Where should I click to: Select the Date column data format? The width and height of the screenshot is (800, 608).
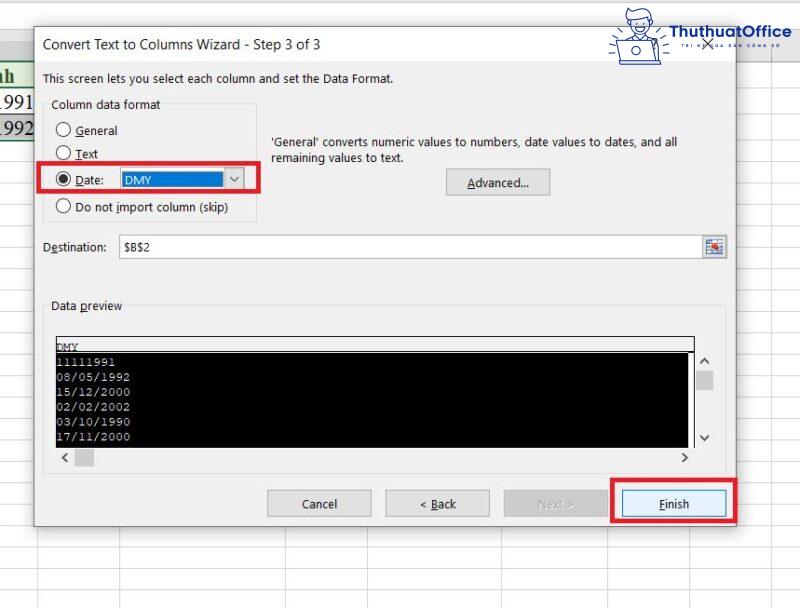(62, 179)
